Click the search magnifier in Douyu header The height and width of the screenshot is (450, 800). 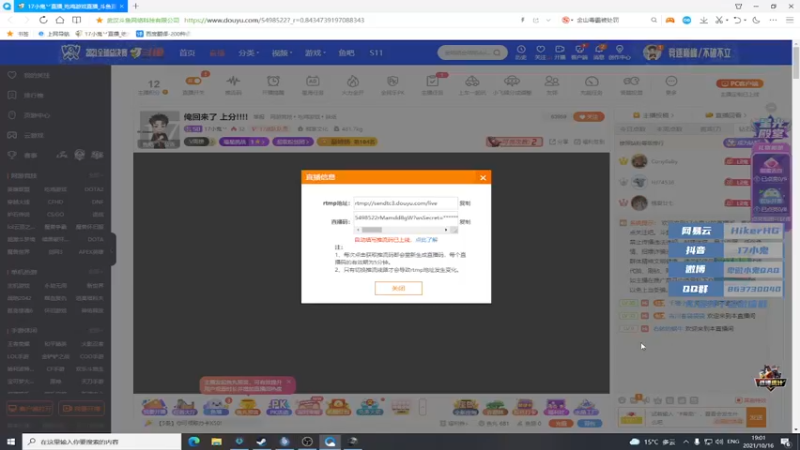[x=497, y=53]
